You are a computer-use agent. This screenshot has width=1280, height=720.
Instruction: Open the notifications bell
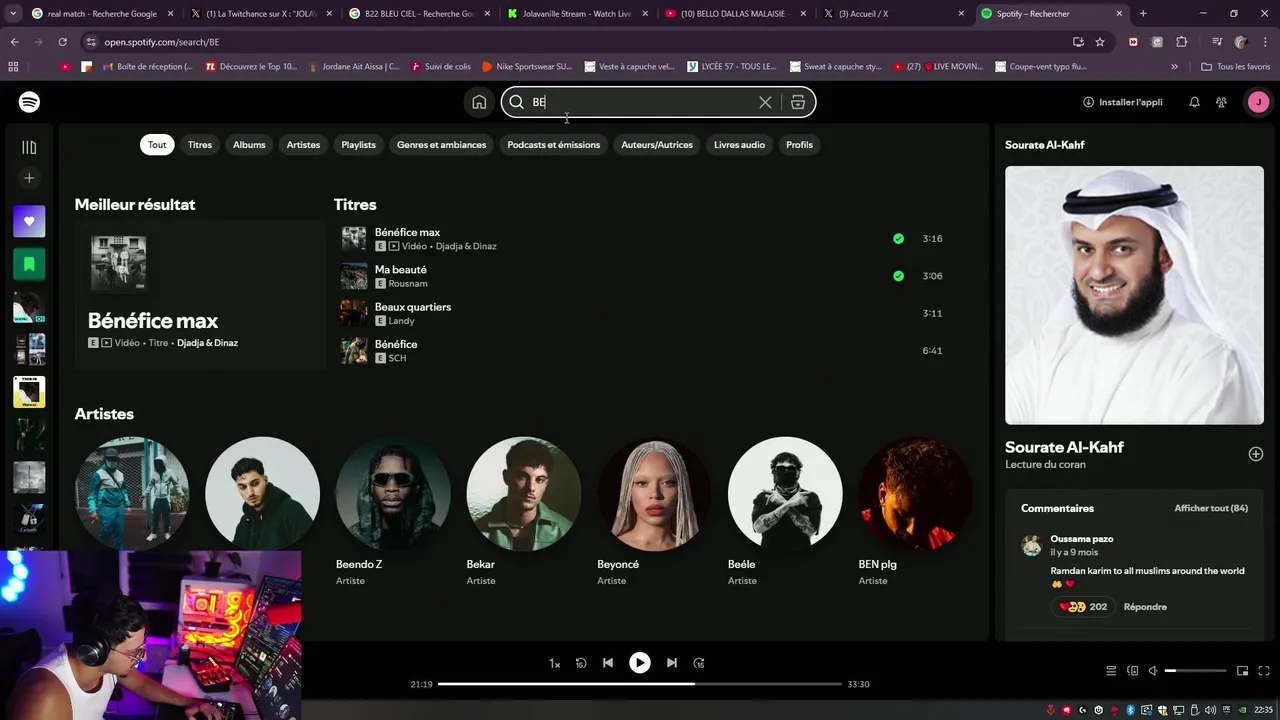[1194, 102]
